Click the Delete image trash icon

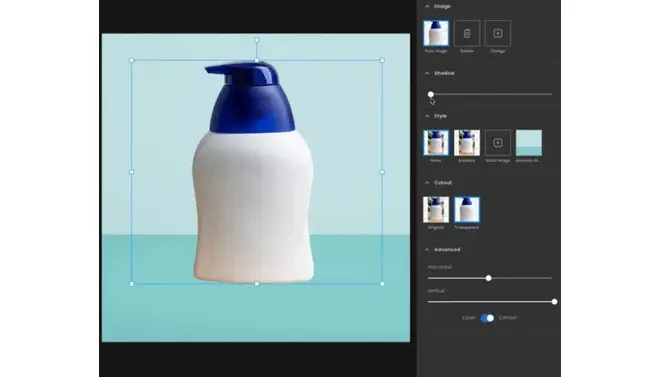pyautogui.click(x=467, y=33)
